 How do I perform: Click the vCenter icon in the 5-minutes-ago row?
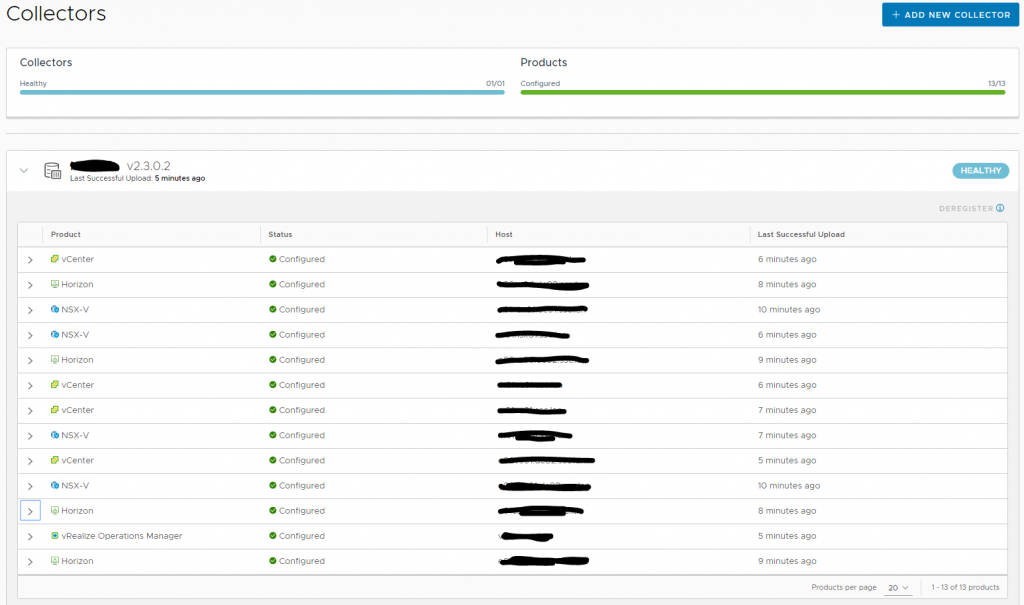pos(55,460)
